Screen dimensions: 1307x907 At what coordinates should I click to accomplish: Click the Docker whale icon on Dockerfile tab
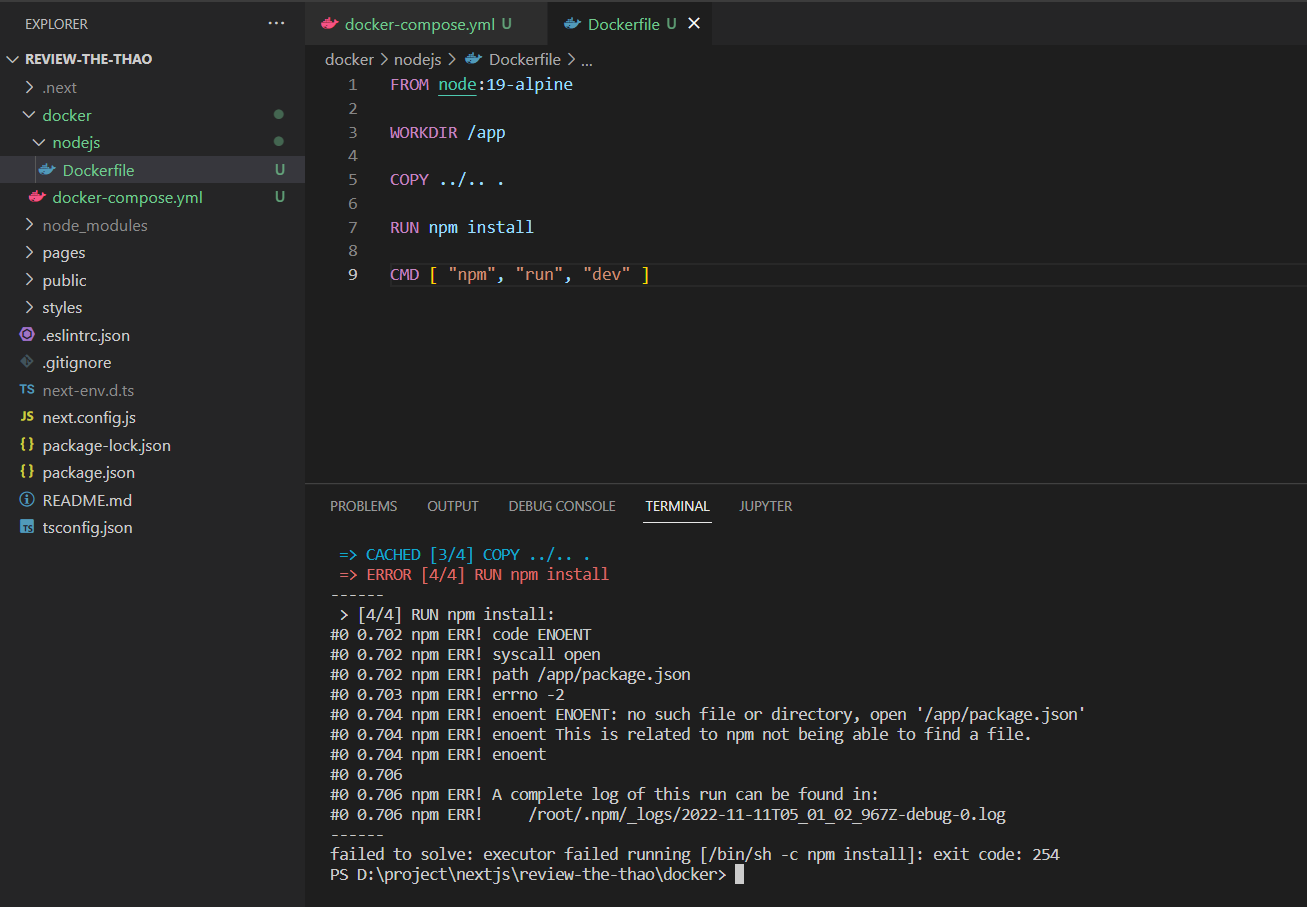pos(571,24)
